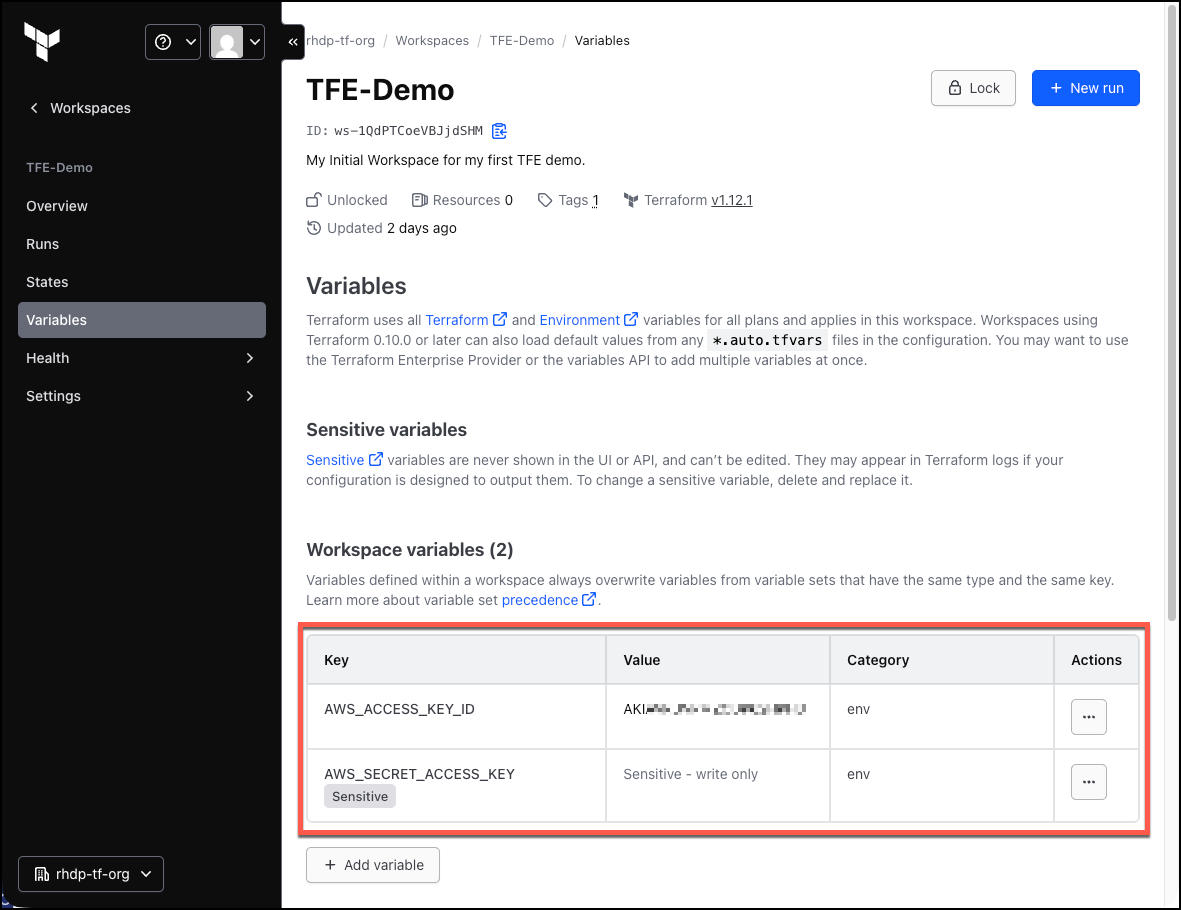Click the Unlocked padlock status icon
Image resolution: width=1181 pixels, height=910 pixels.
[313, 200]
